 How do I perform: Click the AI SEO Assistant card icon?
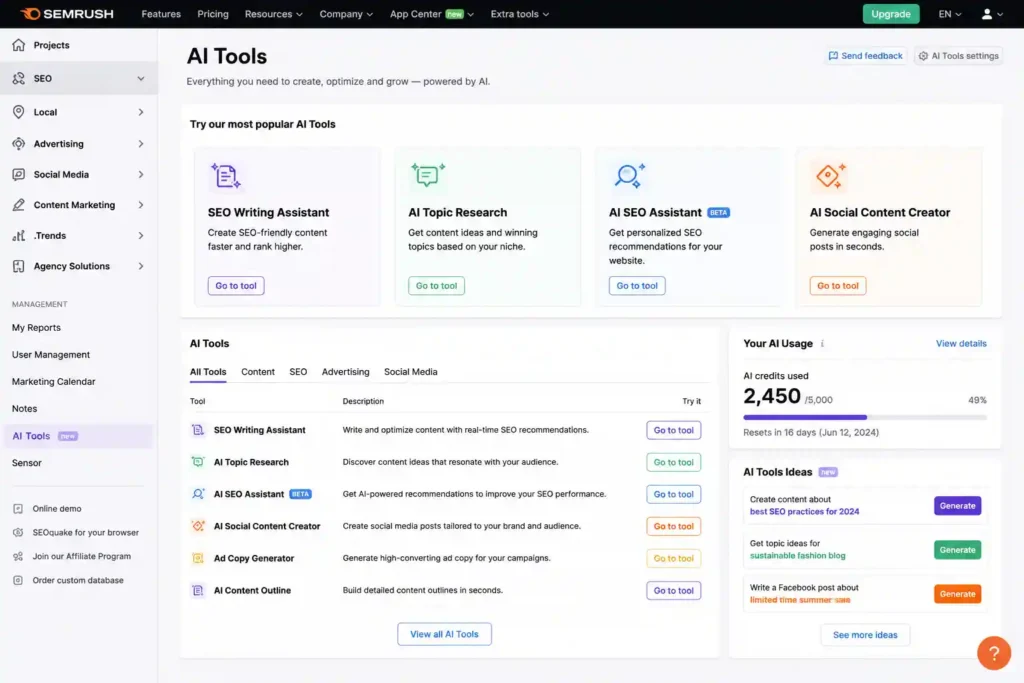629,176
